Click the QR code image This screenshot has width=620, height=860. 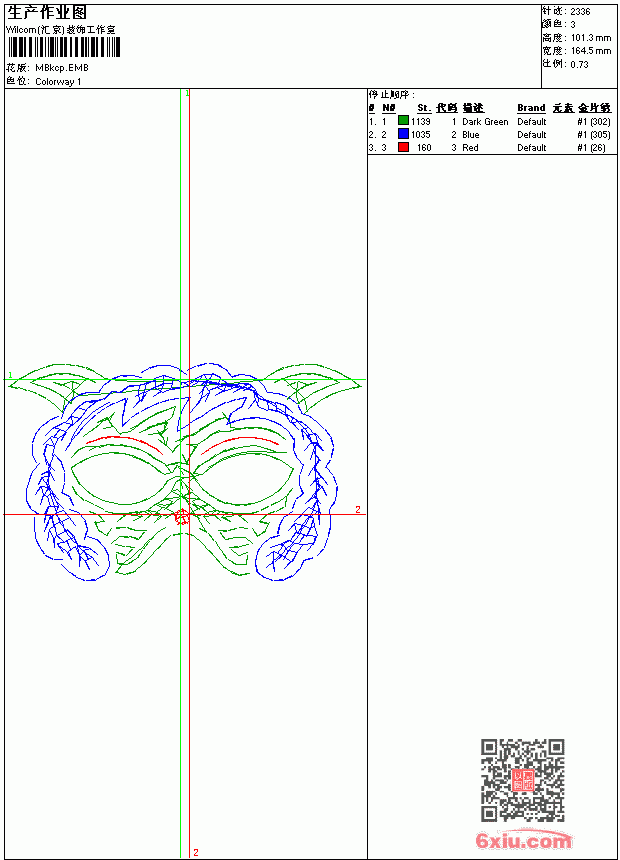pos(523,780)
